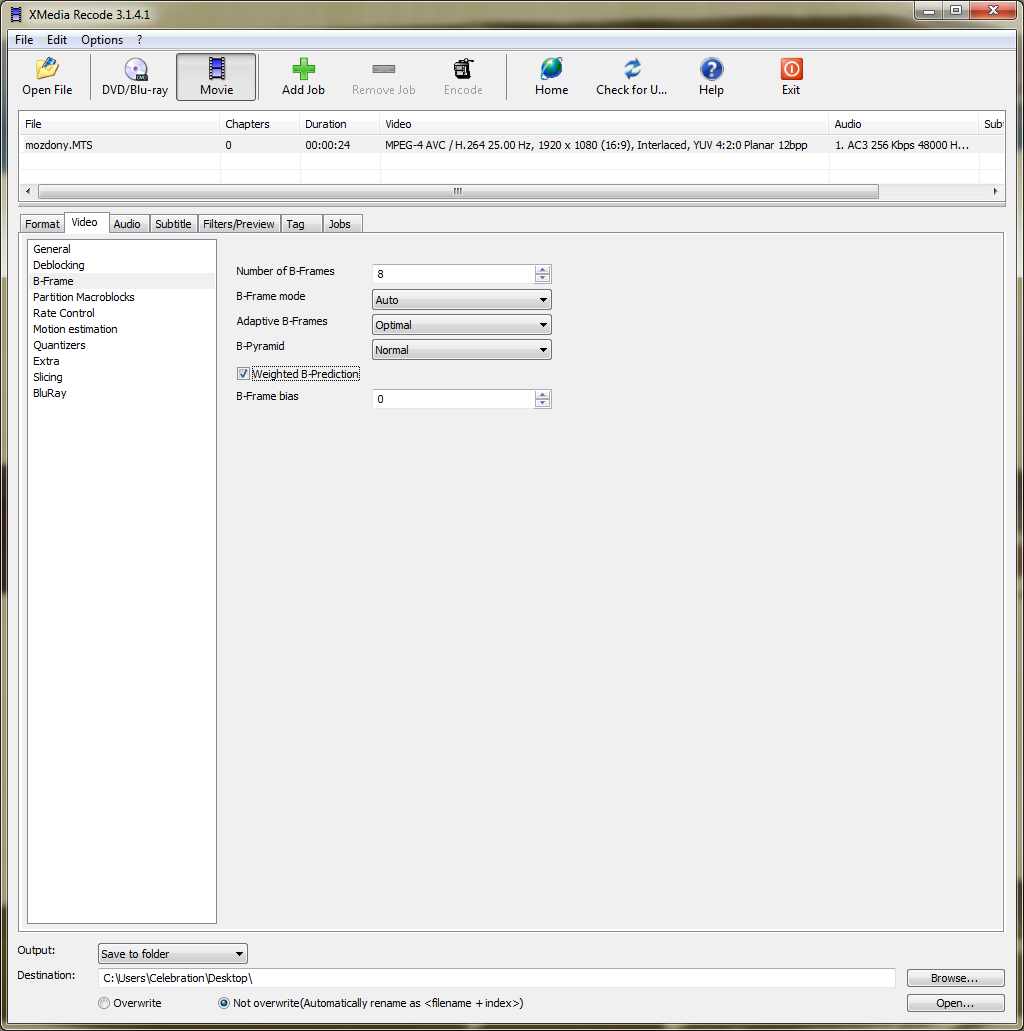The image size is (1024, 1031).
Task: Click the file list scroll right arrow
Action: coord(995,191)
